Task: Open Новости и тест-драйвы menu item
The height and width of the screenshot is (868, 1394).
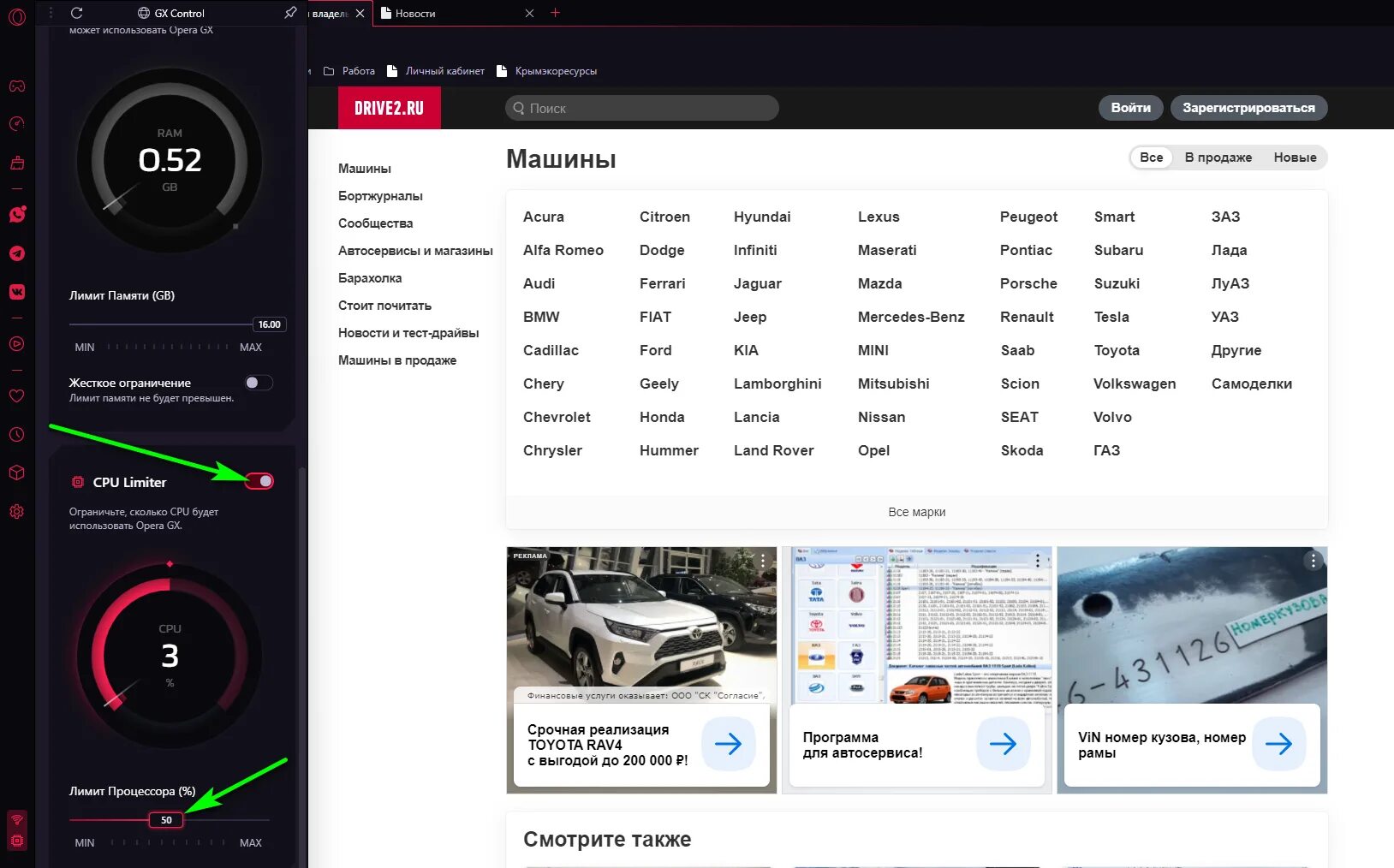Action: (408, 333)
